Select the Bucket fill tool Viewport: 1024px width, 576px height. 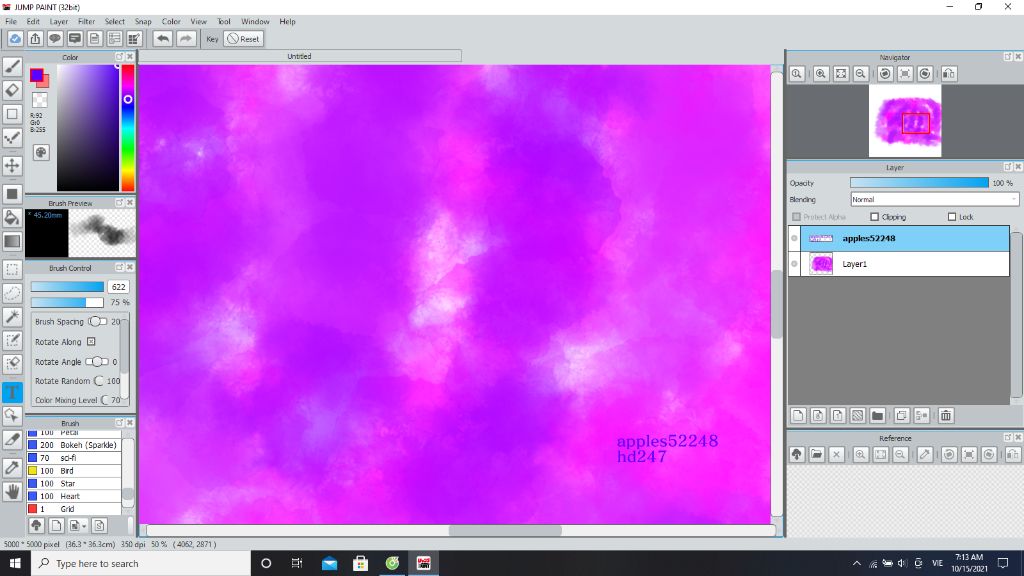click(12, 217)
